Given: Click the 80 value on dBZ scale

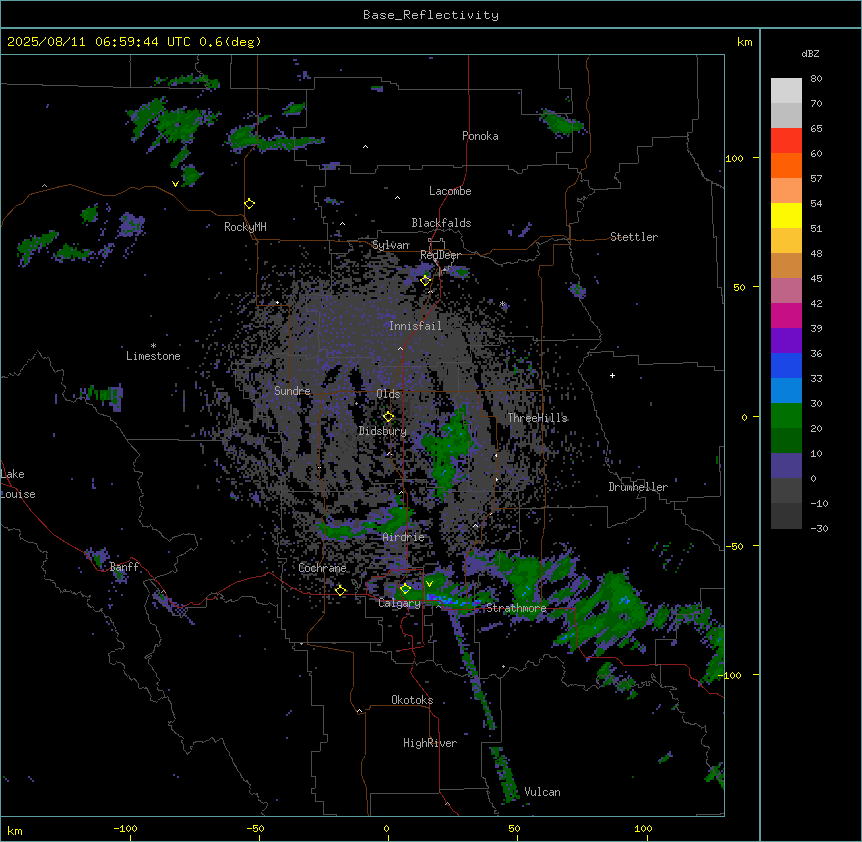Looking at the screenshot, I should coord(816,79).
